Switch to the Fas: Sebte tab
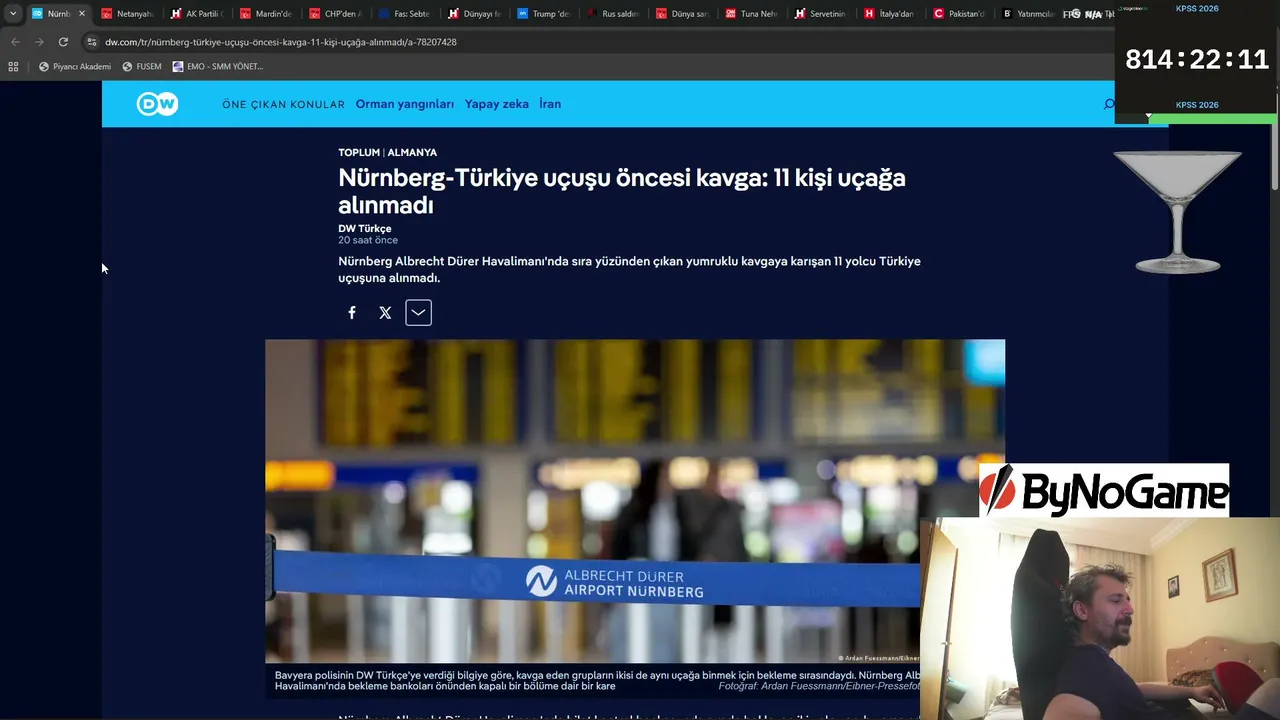The width and height of the screenshot is (1280, 720). click(404, 14)
